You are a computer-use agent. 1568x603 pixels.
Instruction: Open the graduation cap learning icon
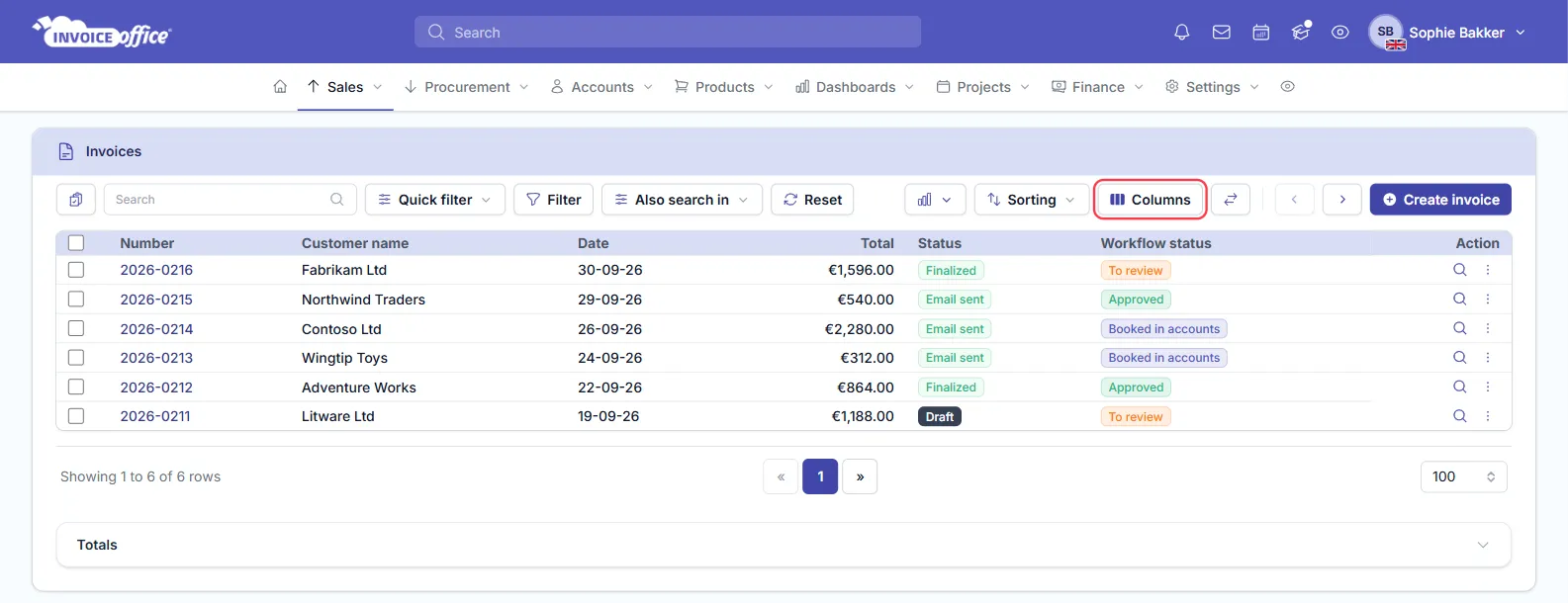tap(1301, 32)
